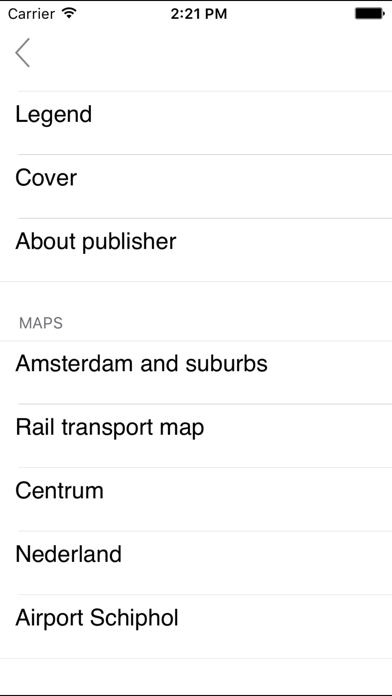
Task: Tap the battery indicator icon
Action: (x=369, y=14)
